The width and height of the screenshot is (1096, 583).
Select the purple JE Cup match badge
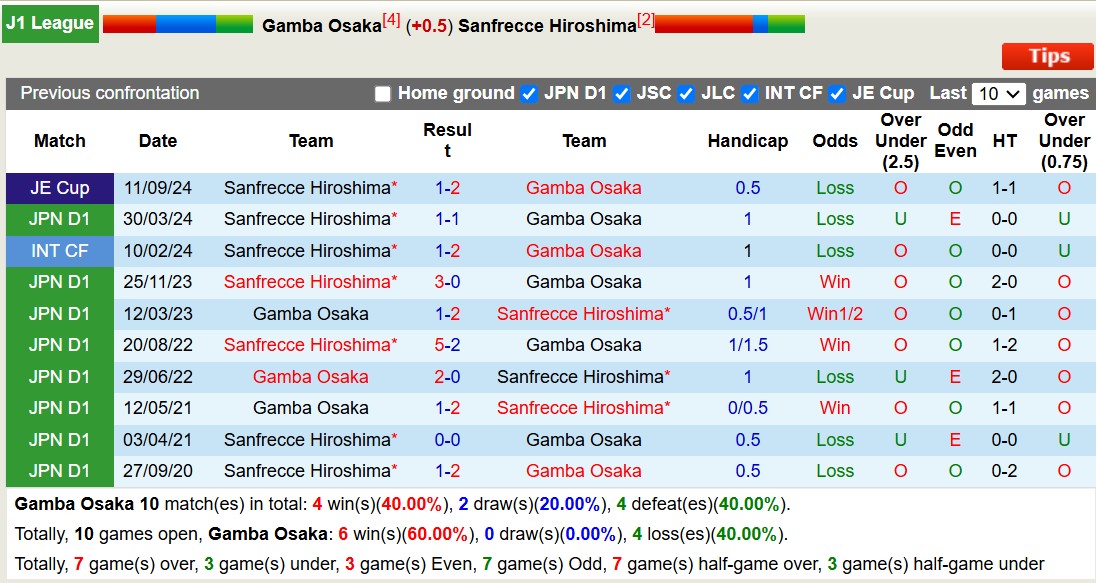coord(59,186)
